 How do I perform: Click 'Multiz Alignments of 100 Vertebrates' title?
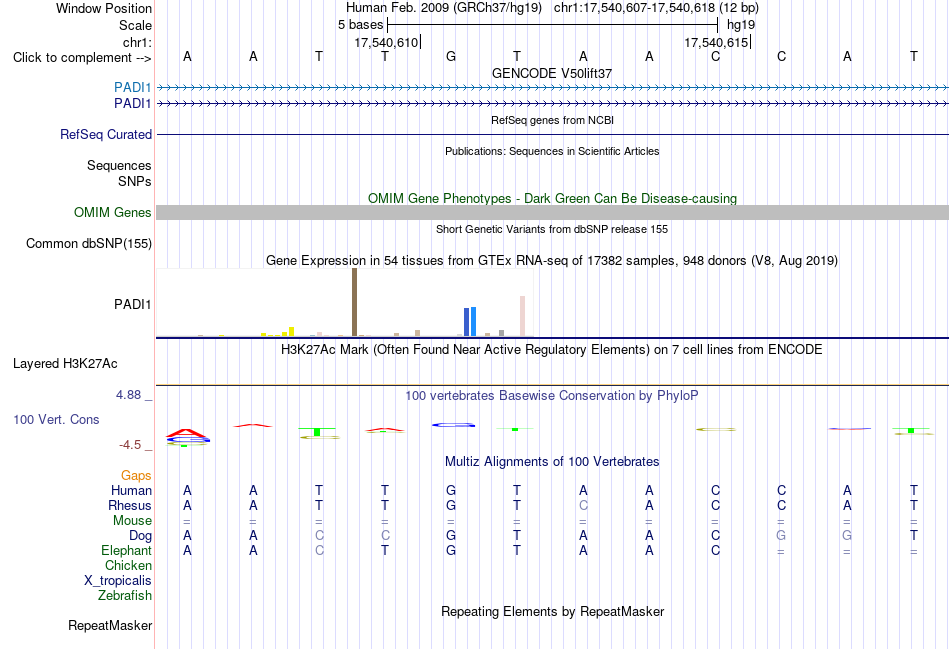[552, 462]
